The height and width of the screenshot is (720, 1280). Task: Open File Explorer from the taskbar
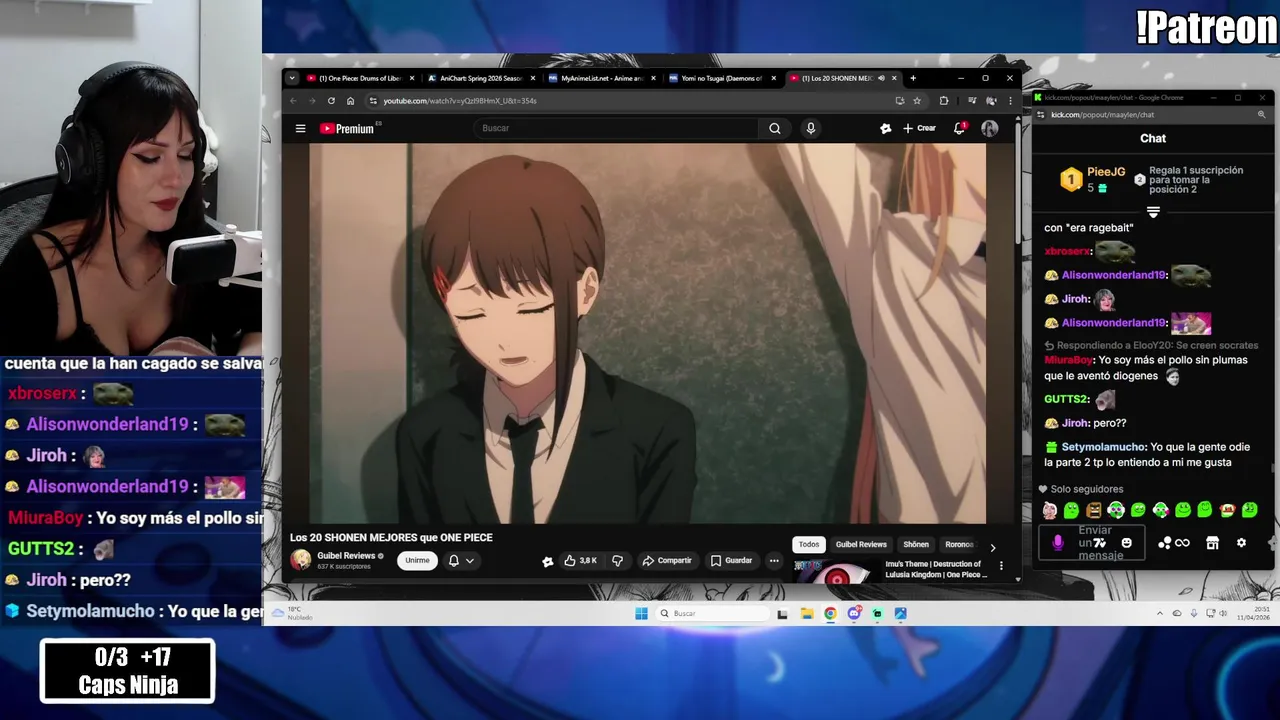point(807,613)
